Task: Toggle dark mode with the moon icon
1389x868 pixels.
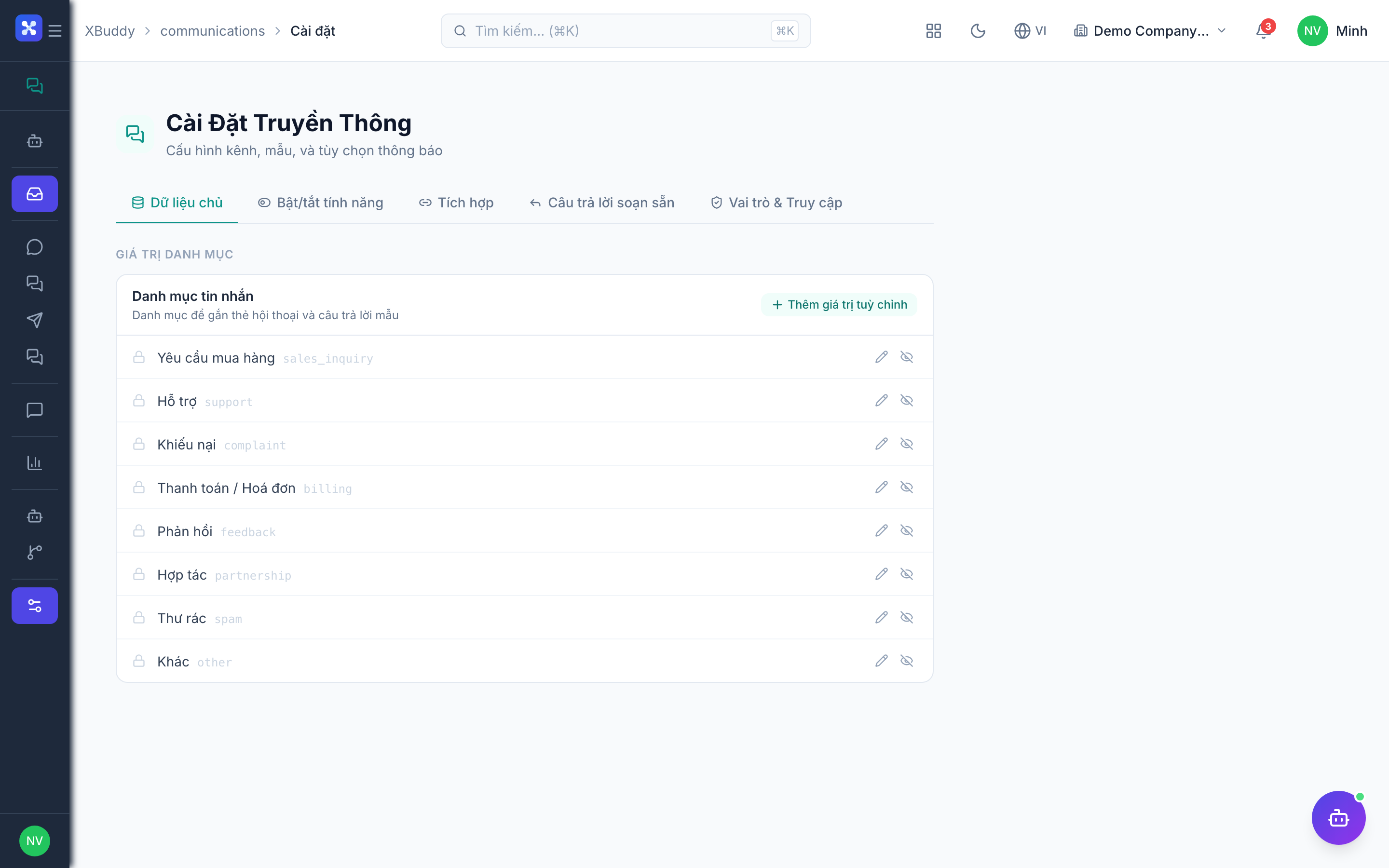Action: (x=978, y=30)
